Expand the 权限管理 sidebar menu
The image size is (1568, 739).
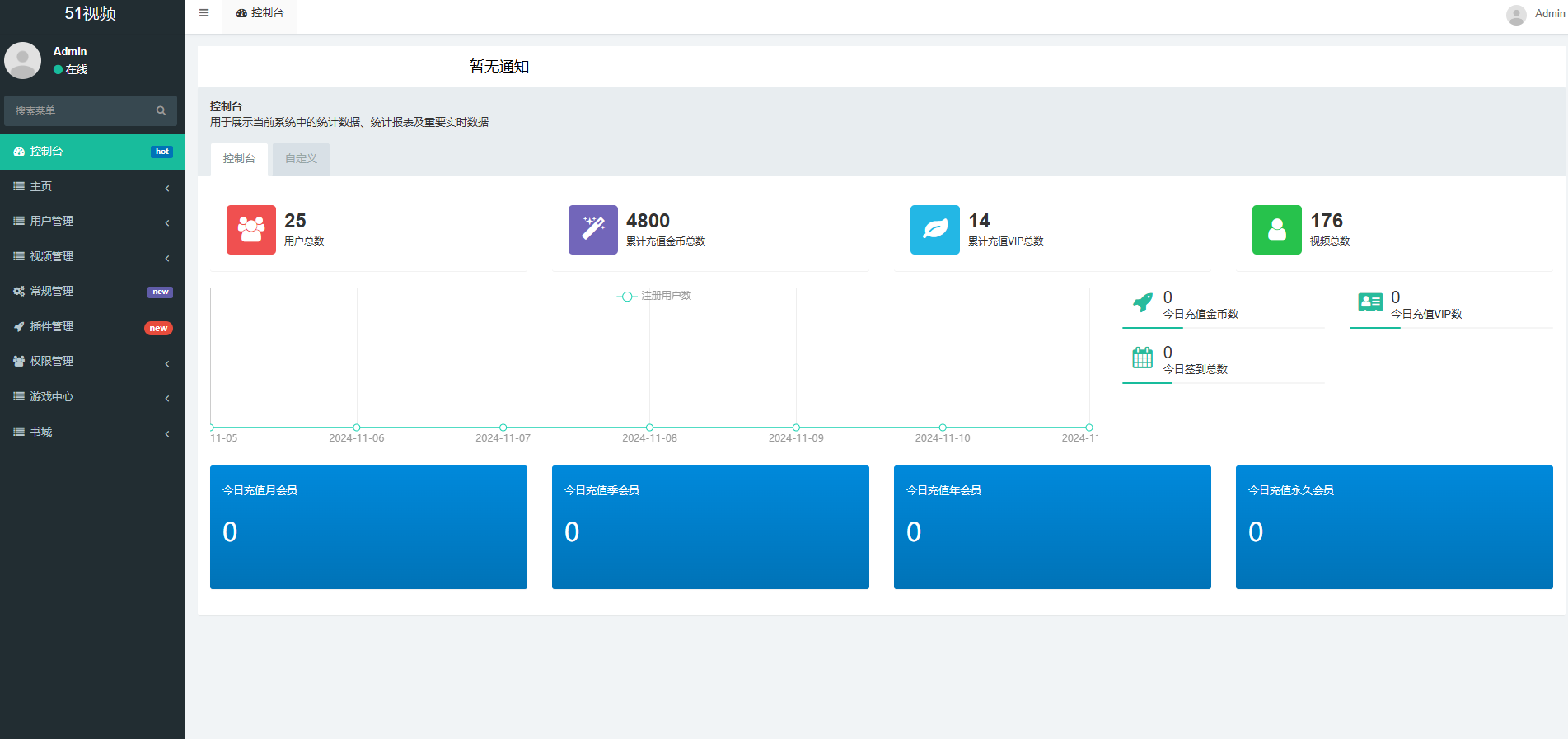pyautogui.click(x=92, y=361)
